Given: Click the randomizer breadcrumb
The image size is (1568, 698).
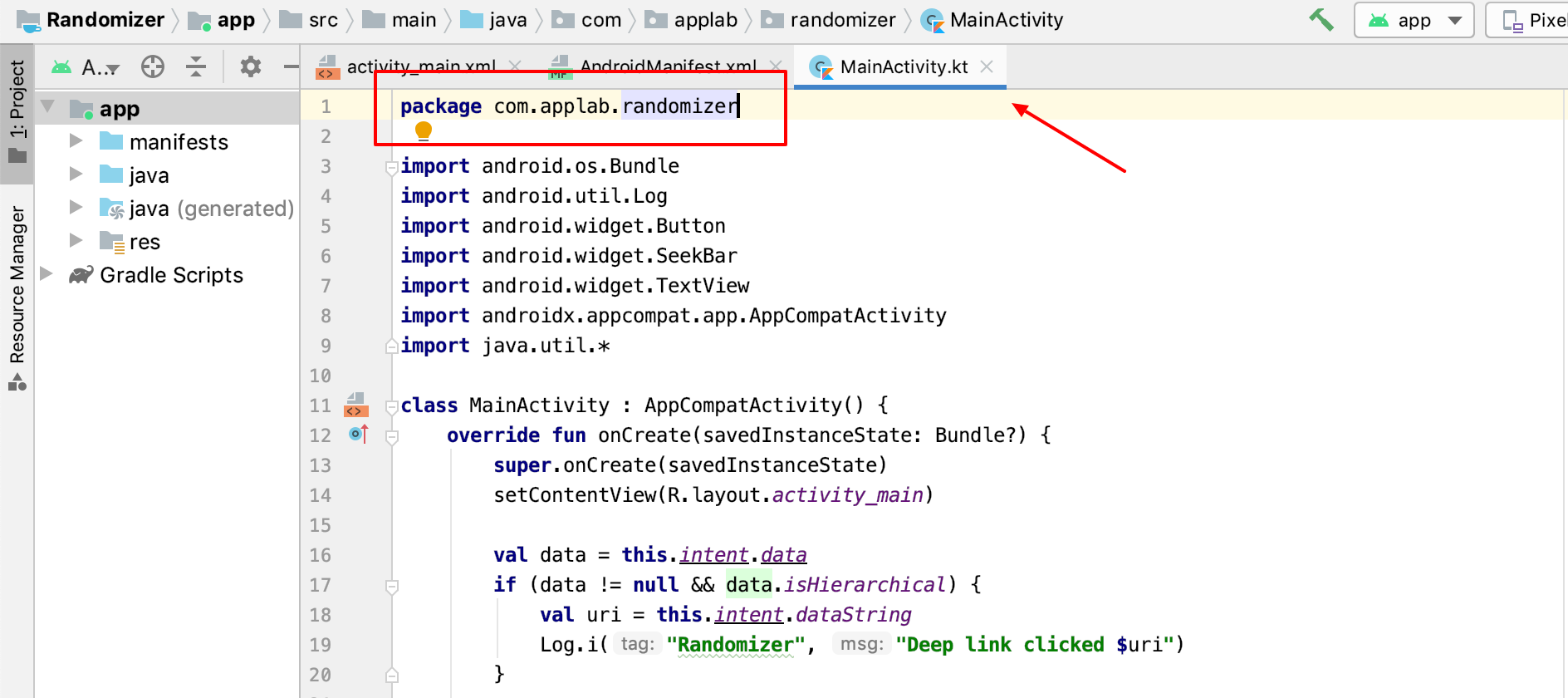Looking at the screenshot, I should [x=842, y=20].
